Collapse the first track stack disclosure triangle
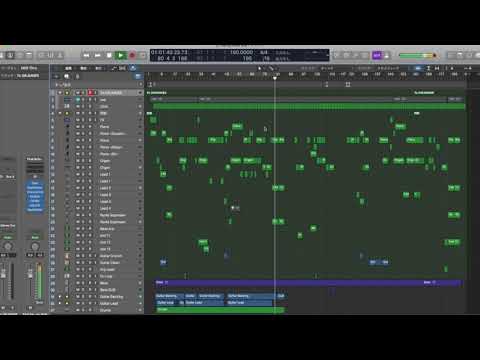Screen dimensions: 480x360 60,93
